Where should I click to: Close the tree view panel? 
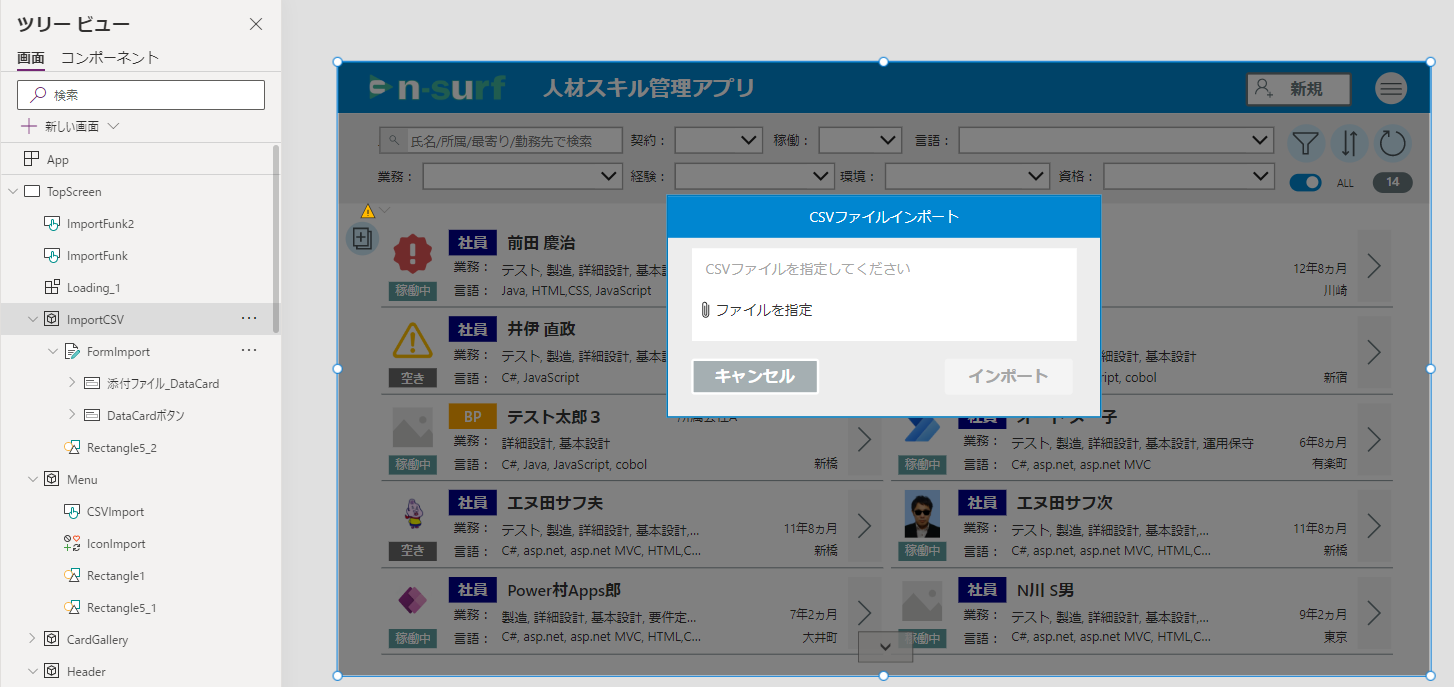click(256, 24)
